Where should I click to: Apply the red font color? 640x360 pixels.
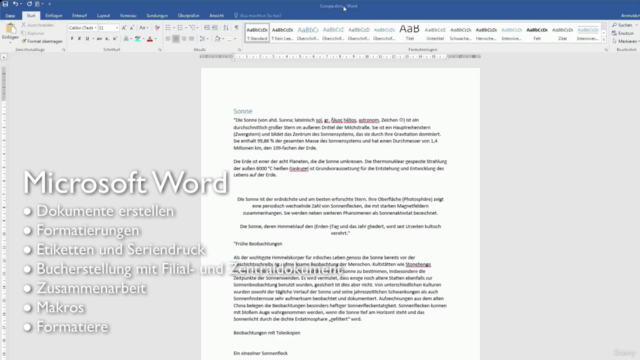150,39
